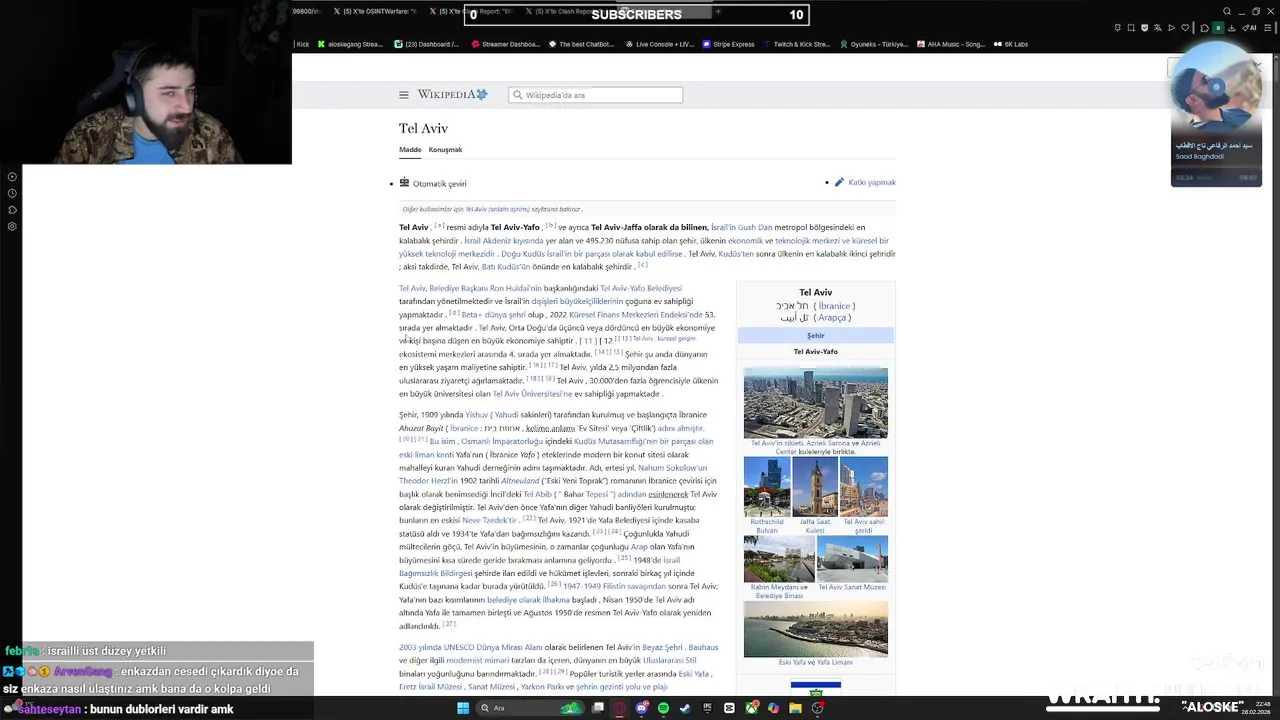Open the Rabin Meydanı thumbnail image
Viewport: 1280px width, 720px height.
tap(779, 559)
